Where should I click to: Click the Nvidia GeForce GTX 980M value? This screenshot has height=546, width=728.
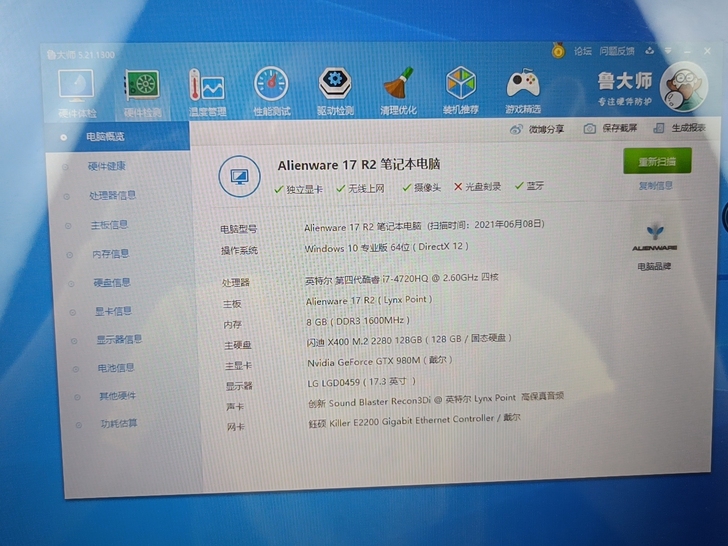pos(380,361)
